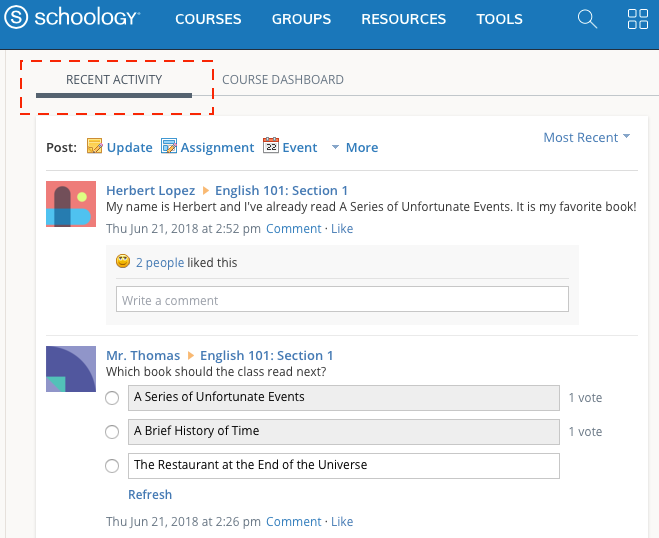Click Herbert's post timestamp 2:52 pm

pyautogui.click(x=183, y=229)
